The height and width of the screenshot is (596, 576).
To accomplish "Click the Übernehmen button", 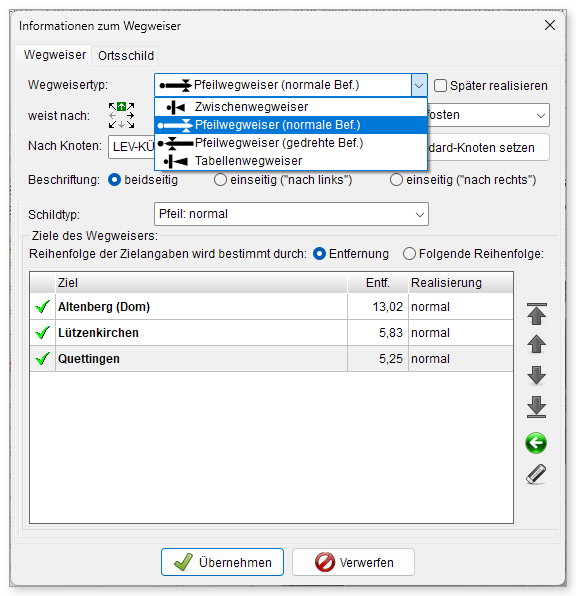I will point(222,562).
